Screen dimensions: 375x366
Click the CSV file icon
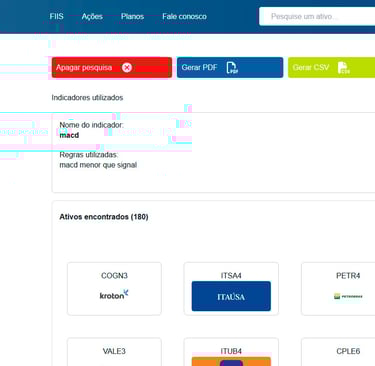coord(343,68)
